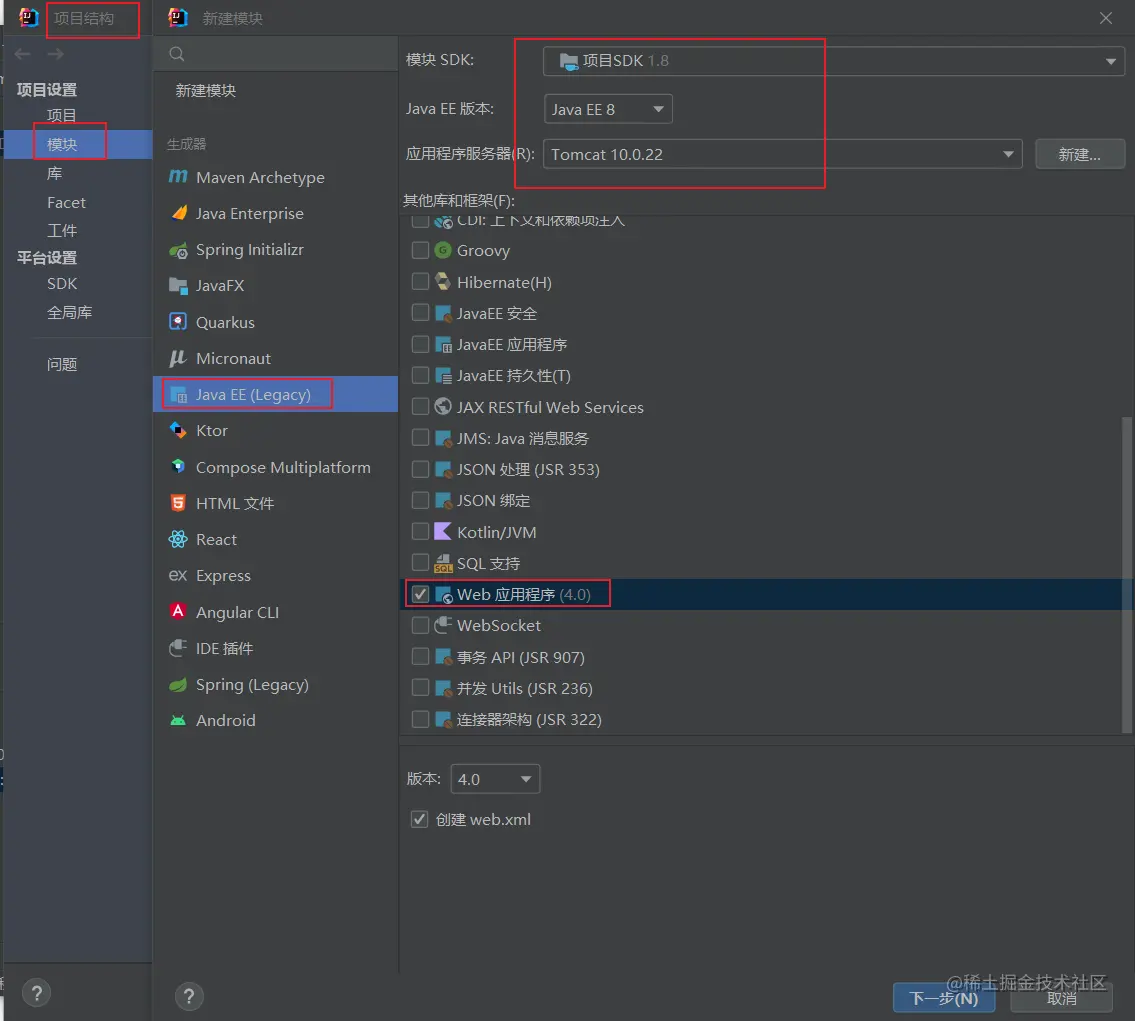This screenshot has height=1021, width=1135.
Task: Enable the Groovy checkbox
Action: [x=420, y=250]
